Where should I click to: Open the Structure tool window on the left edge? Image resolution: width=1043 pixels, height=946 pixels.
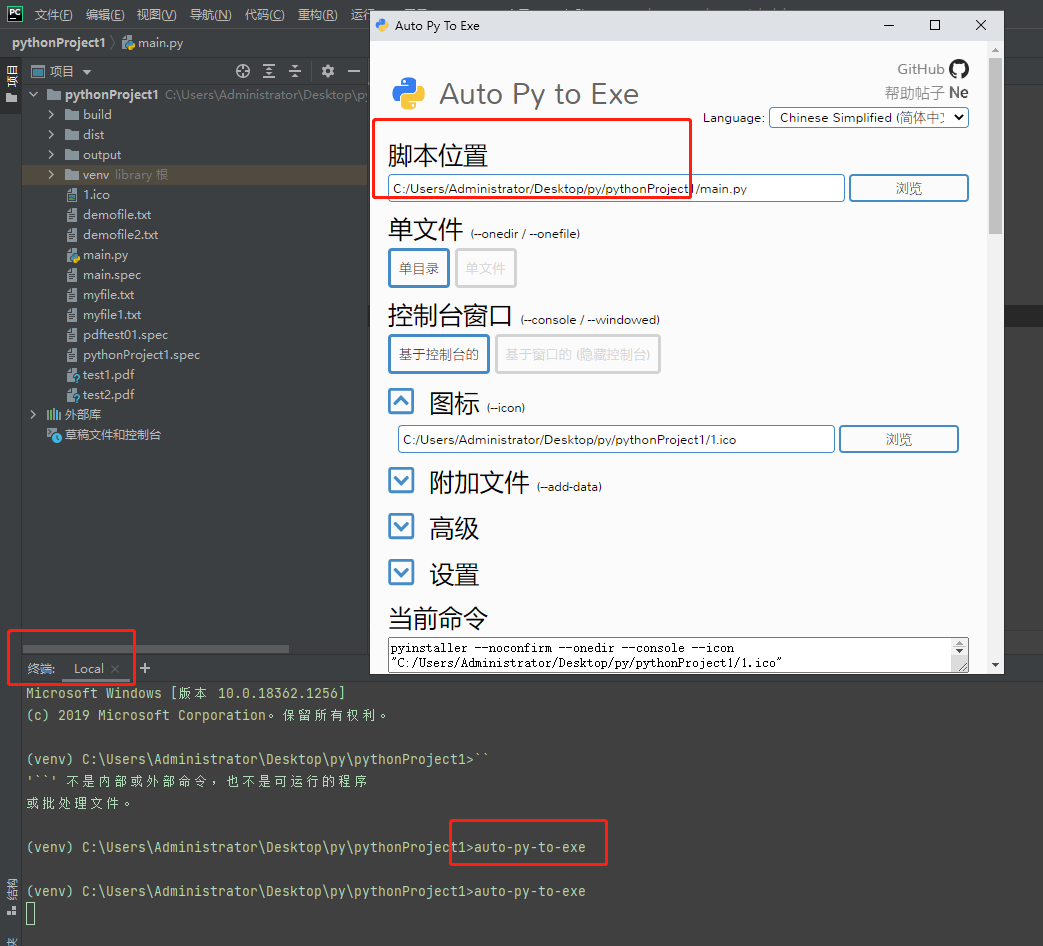coord(11,897)
